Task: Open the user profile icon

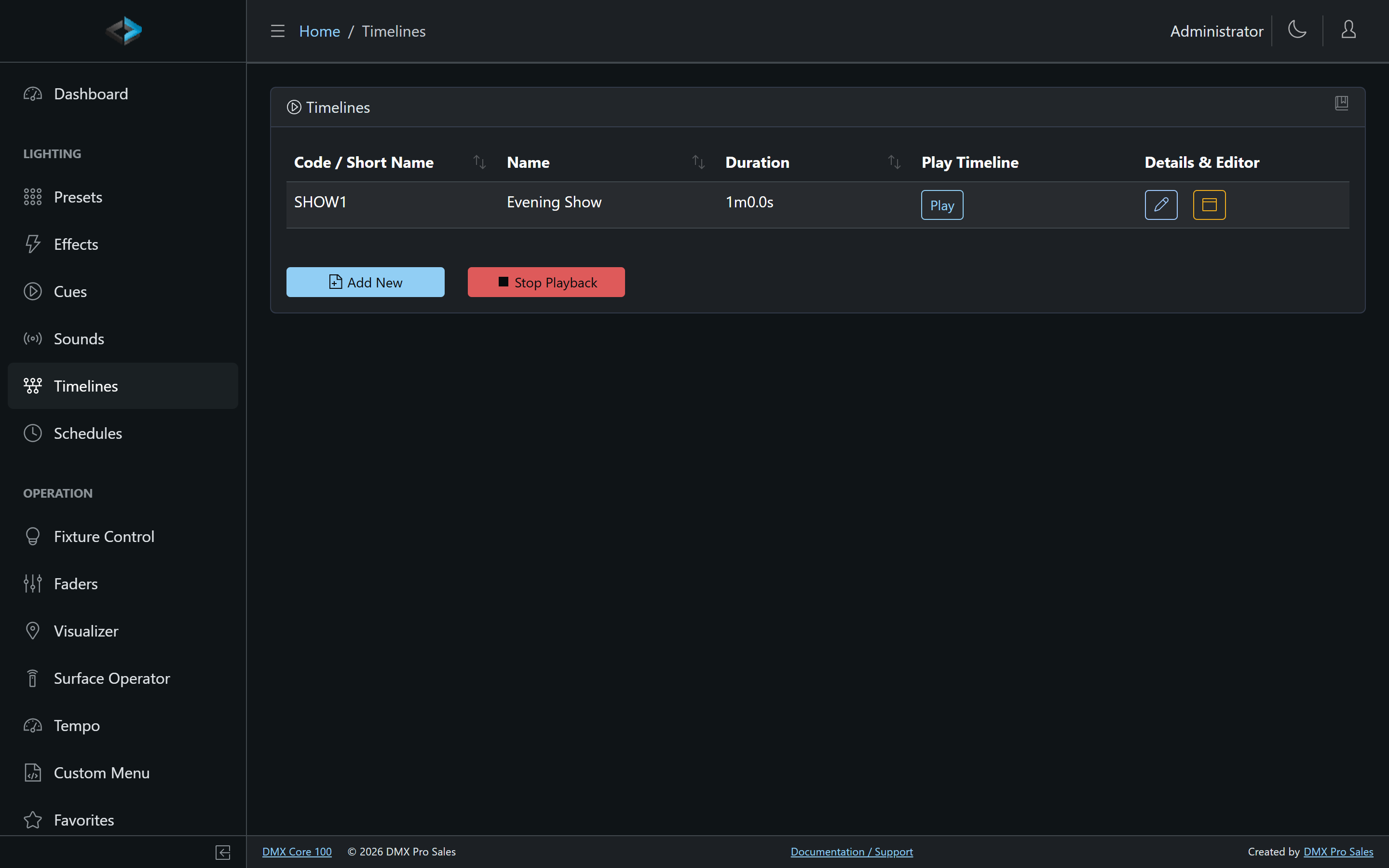Action: tap(1348, 29)
